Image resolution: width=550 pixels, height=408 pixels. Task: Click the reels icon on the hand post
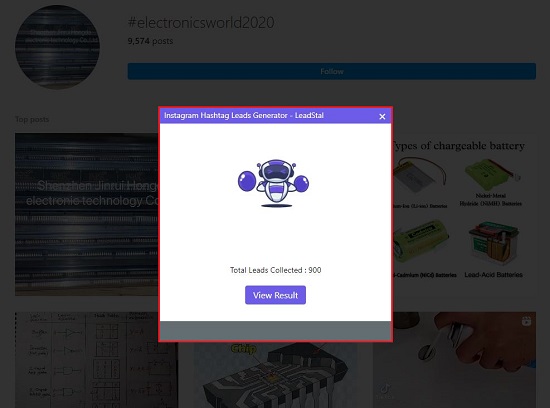526,321
